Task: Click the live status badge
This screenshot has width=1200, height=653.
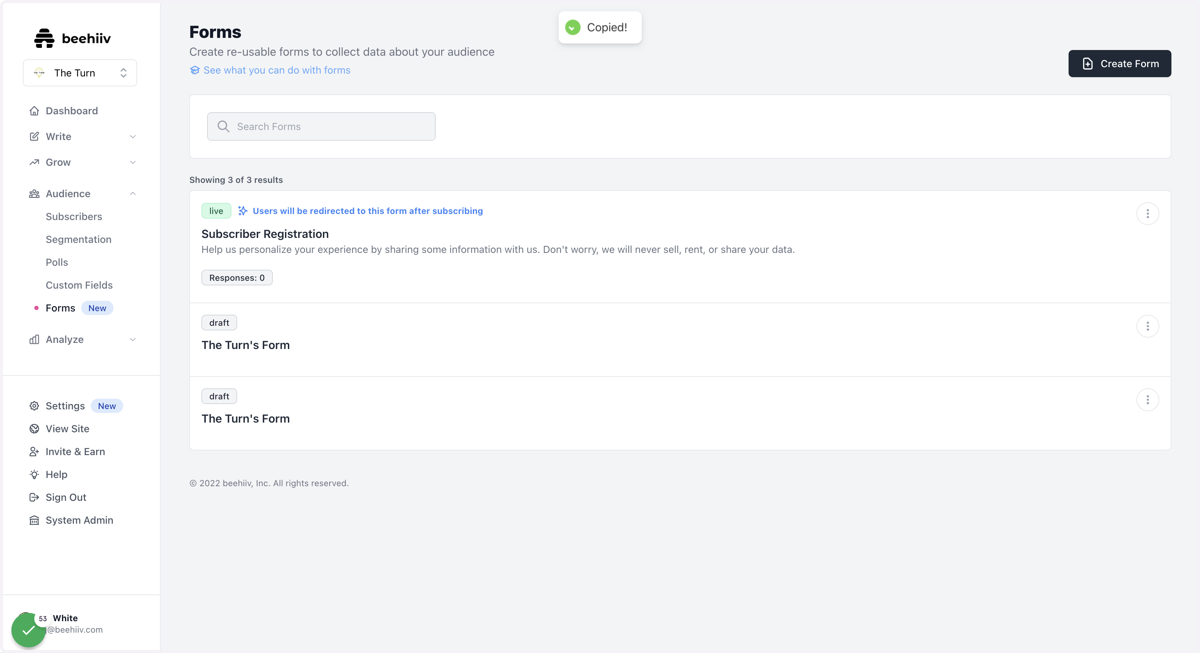Action: coord(216,211)
